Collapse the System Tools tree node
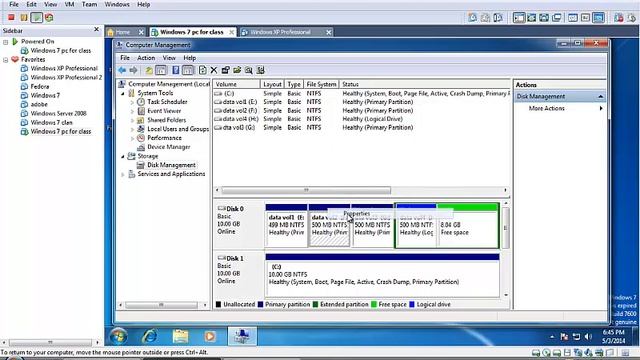640x360 pixels. click(123, 93)
